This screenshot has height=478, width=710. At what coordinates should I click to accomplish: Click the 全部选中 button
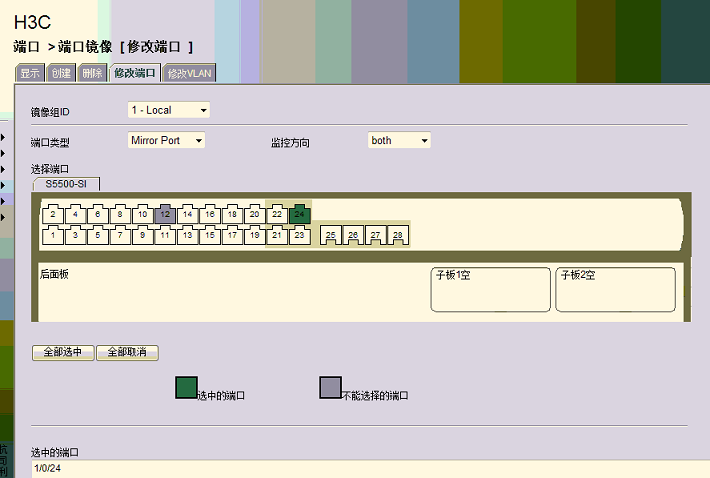[63, 353]
